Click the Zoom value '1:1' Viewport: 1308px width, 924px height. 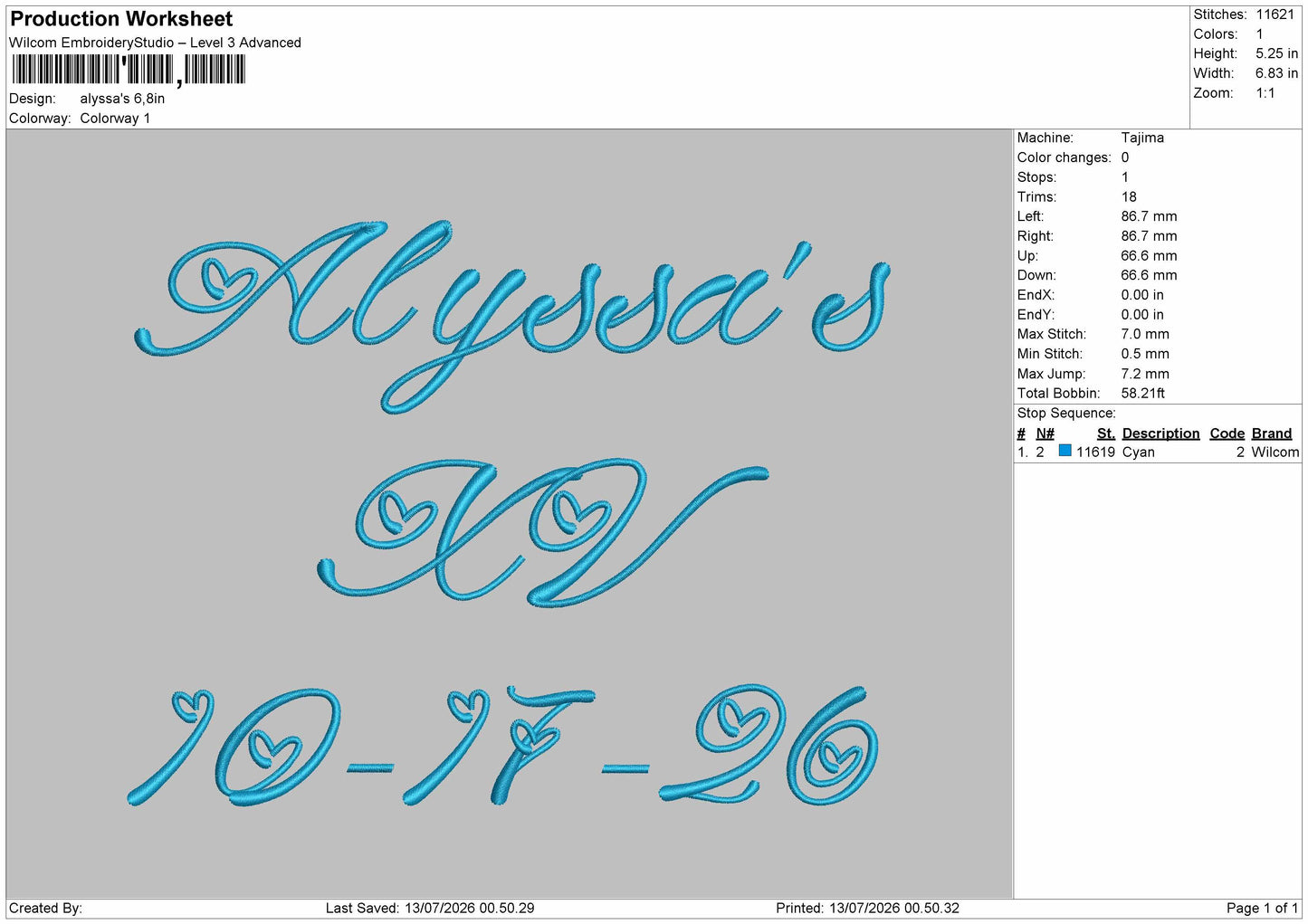tap(1265, 93)
